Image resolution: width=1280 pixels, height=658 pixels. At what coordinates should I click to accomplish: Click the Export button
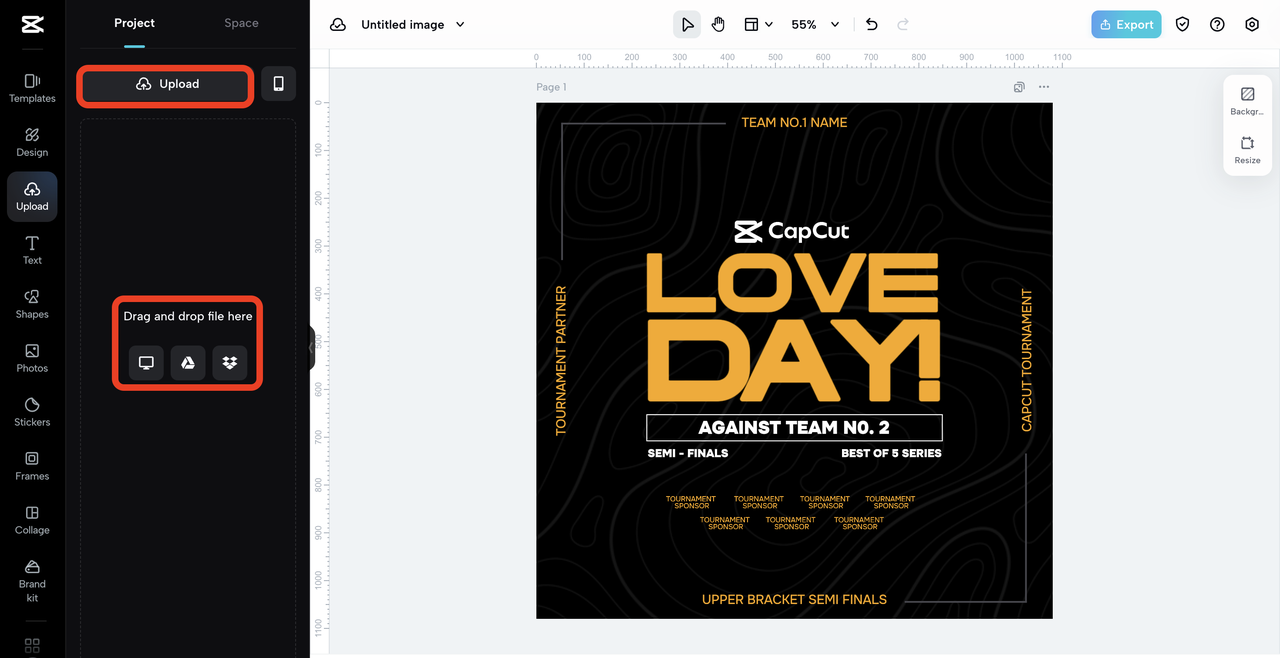tap(1126, 24)
